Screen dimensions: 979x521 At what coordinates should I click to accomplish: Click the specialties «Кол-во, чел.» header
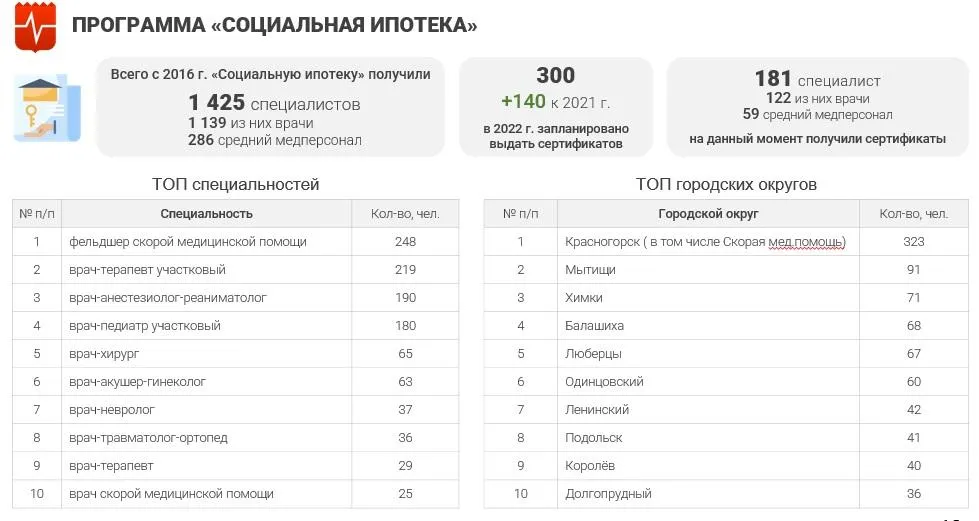coord(405,214)
